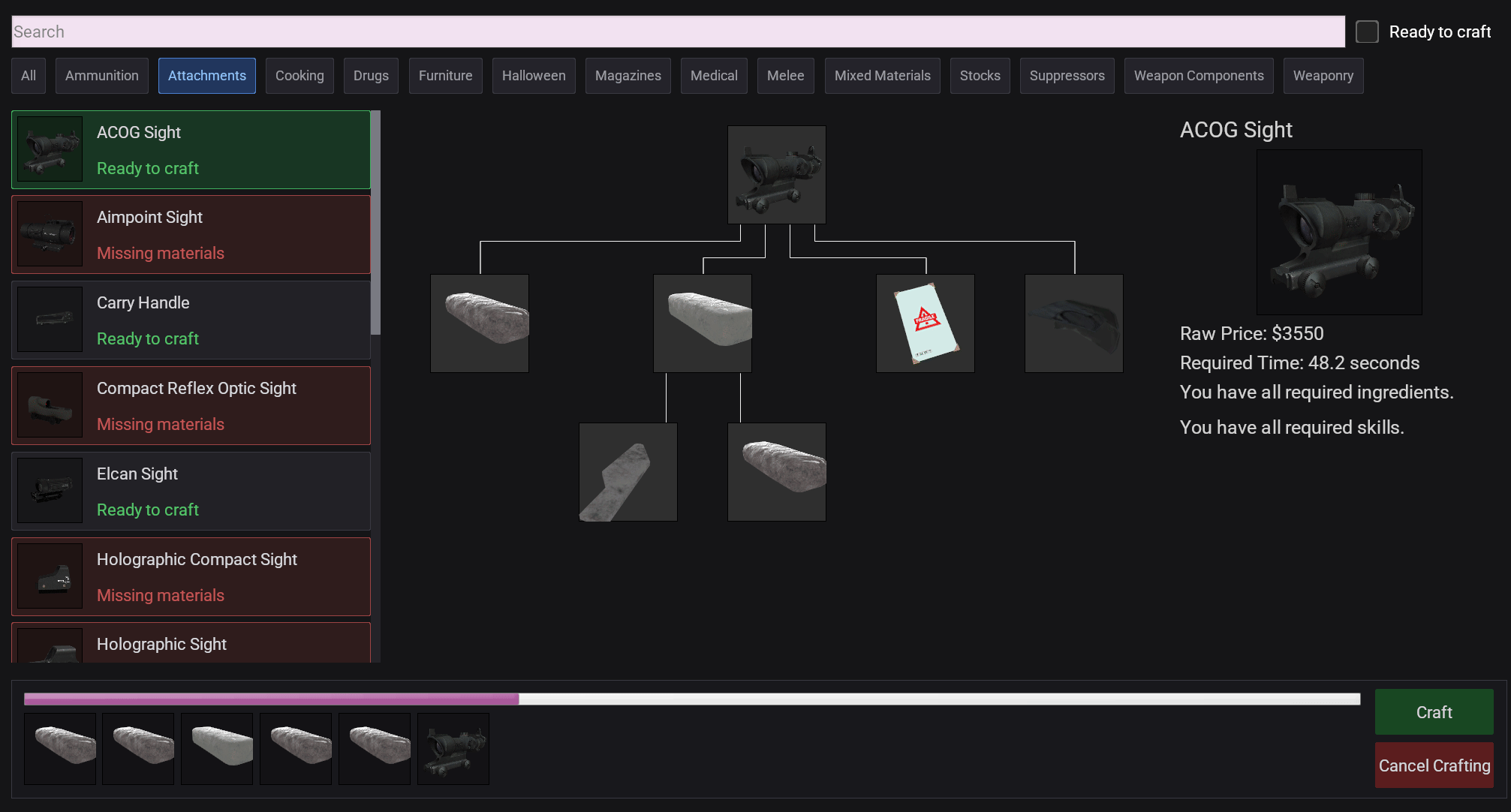
Task: Click the Search input field
Action: (677, 32)
